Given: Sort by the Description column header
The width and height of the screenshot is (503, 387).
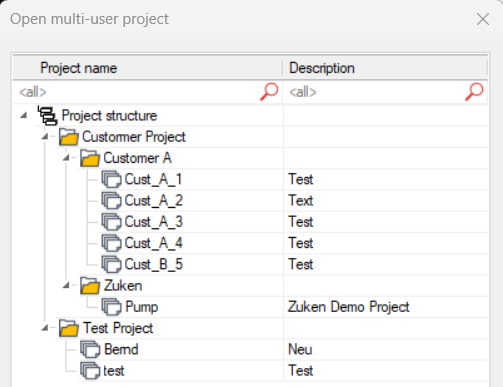Looking at the screenshot, I should pyautogui.click(x=385, y=68).
